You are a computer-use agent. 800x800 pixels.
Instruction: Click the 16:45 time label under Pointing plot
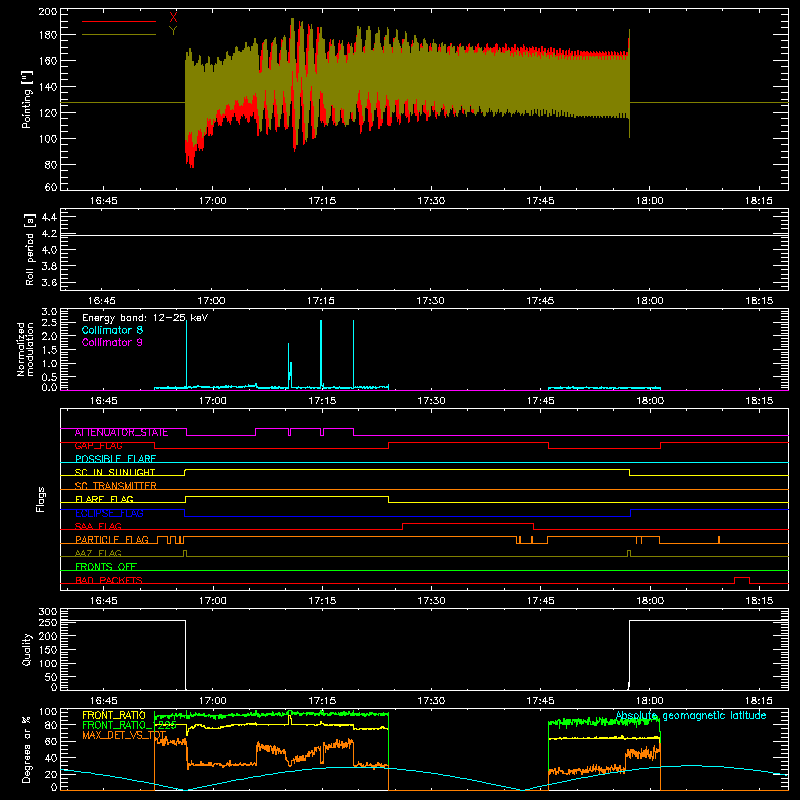coord(104,201)
